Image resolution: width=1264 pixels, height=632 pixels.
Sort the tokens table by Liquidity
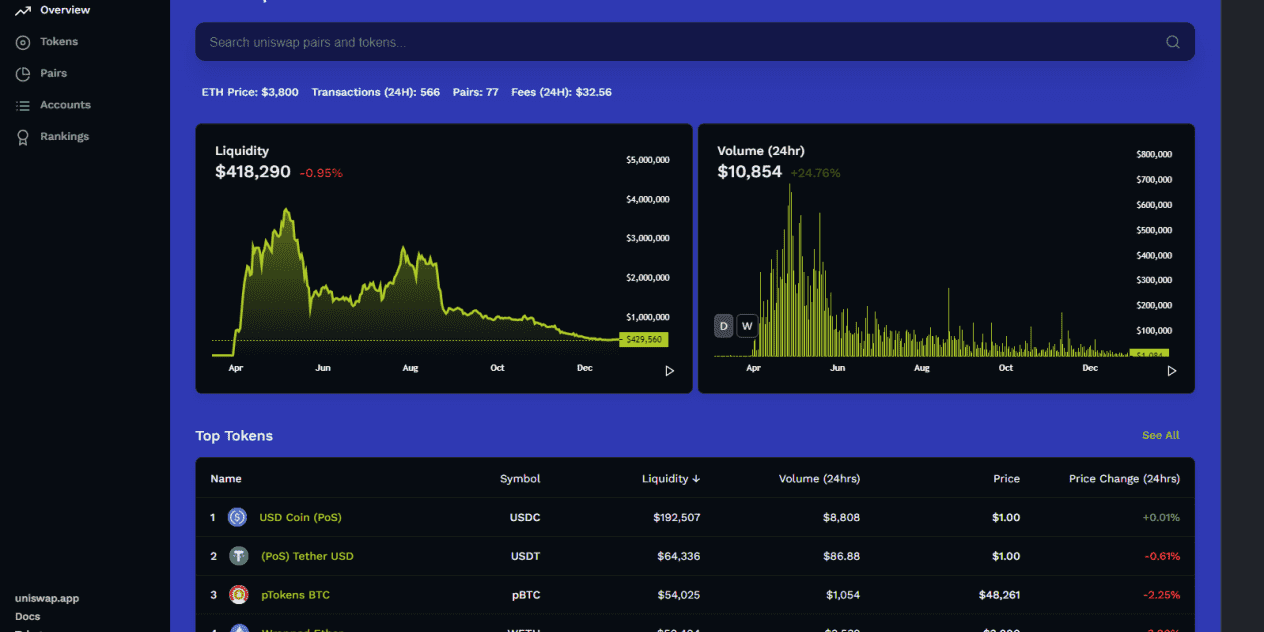pos(671,479)
